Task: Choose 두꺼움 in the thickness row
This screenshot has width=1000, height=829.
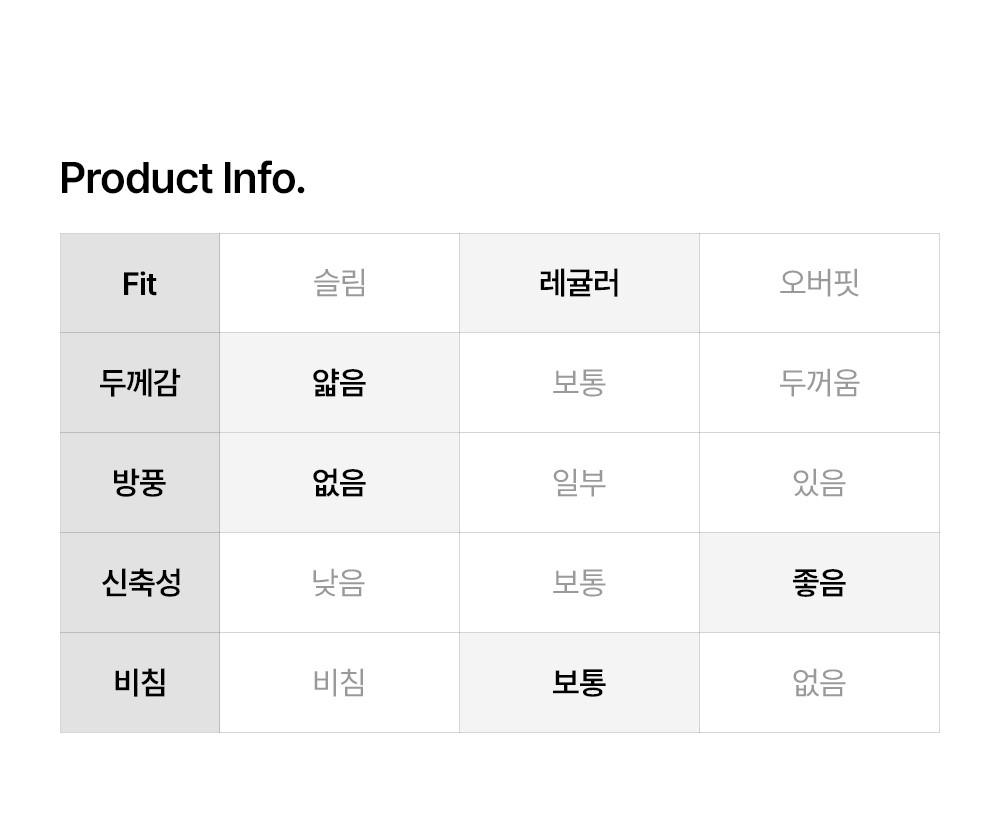Action: coord(819,383)
